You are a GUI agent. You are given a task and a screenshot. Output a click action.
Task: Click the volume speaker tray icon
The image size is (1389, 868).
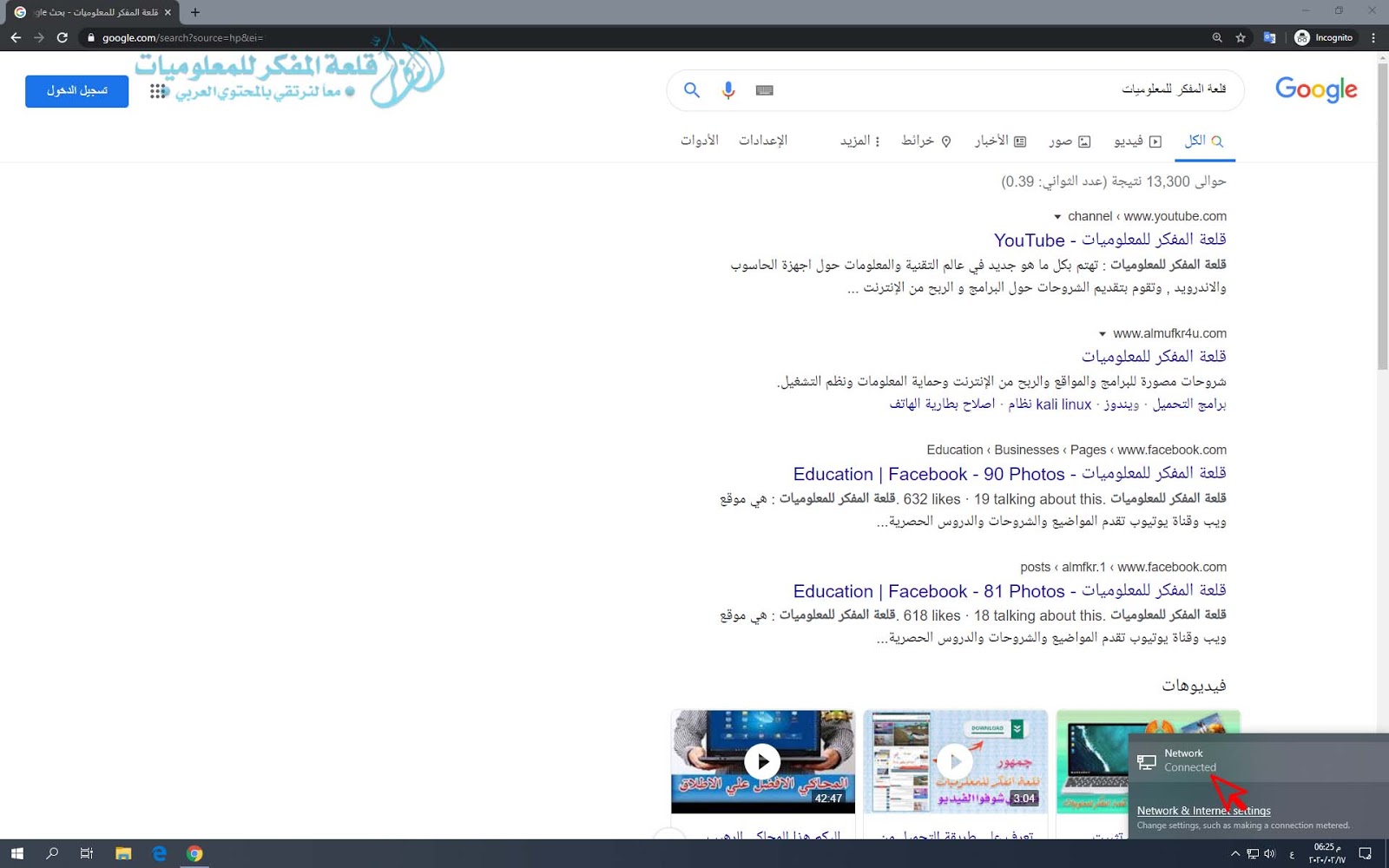pos(1270,854)
